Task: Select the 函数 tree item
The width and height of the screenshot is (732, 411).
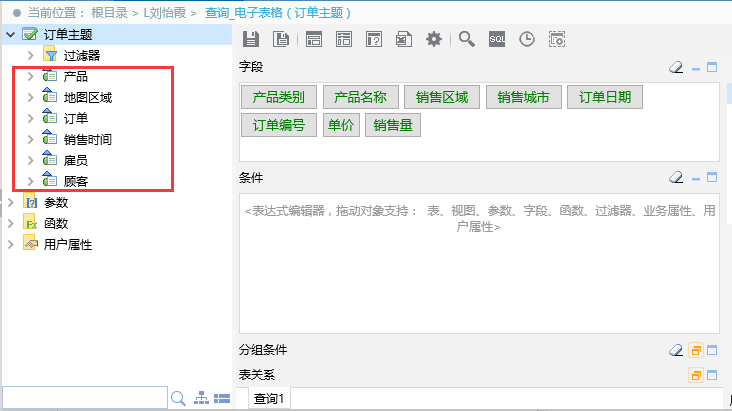Action: click(x=56, y=223)
